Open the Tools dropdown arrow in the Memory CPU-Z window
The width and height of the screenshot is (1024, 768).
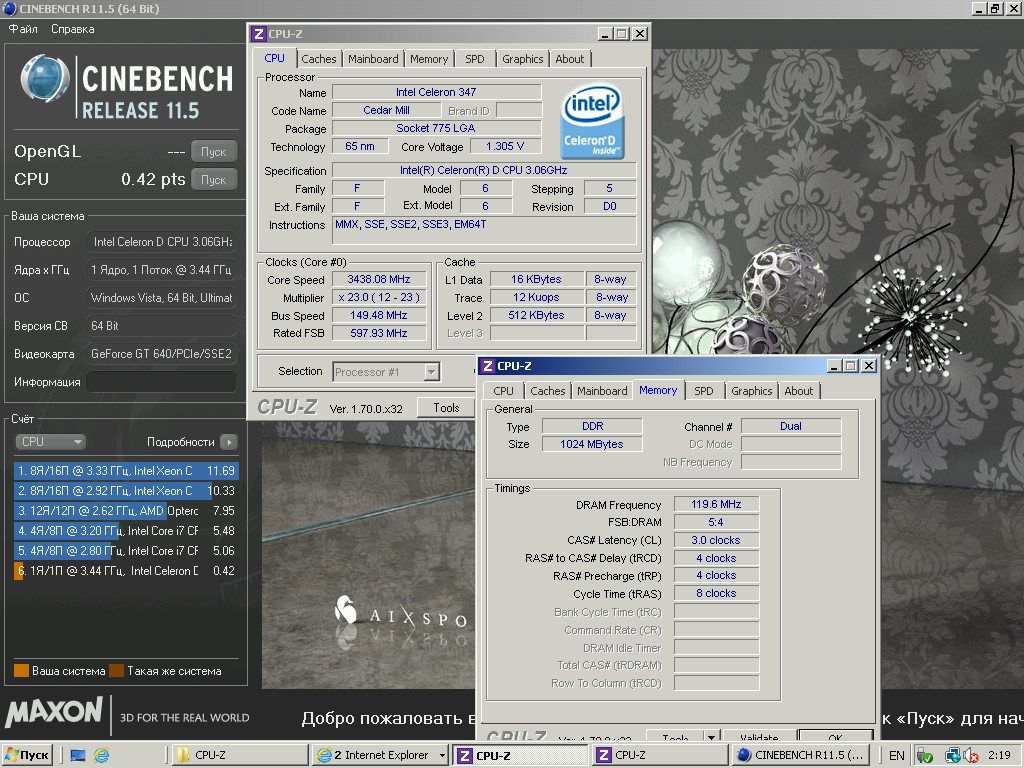coord(711,737)
